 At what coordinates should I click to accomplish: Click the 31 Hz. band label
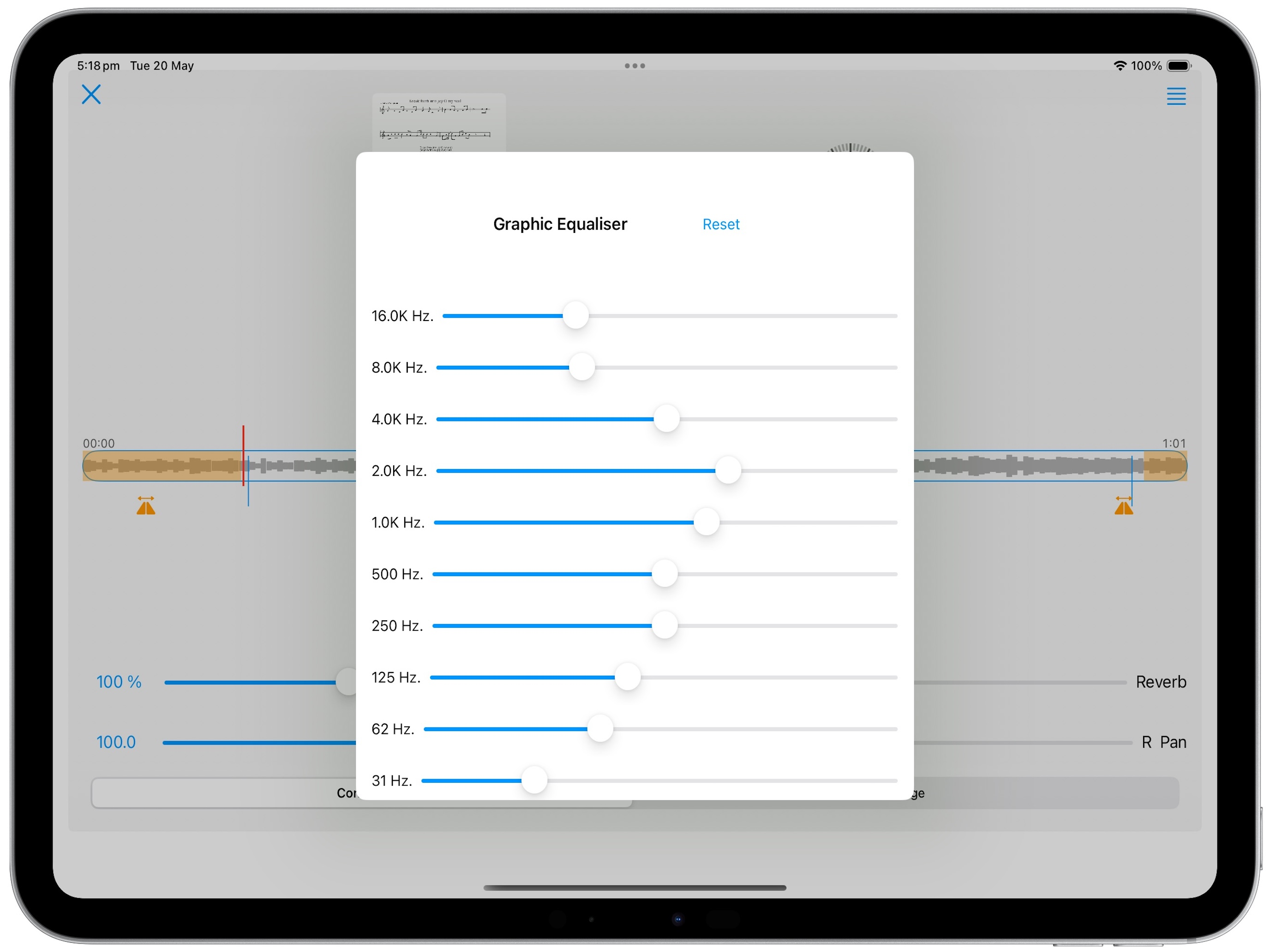pyautogui.click(x=391, y=780)
